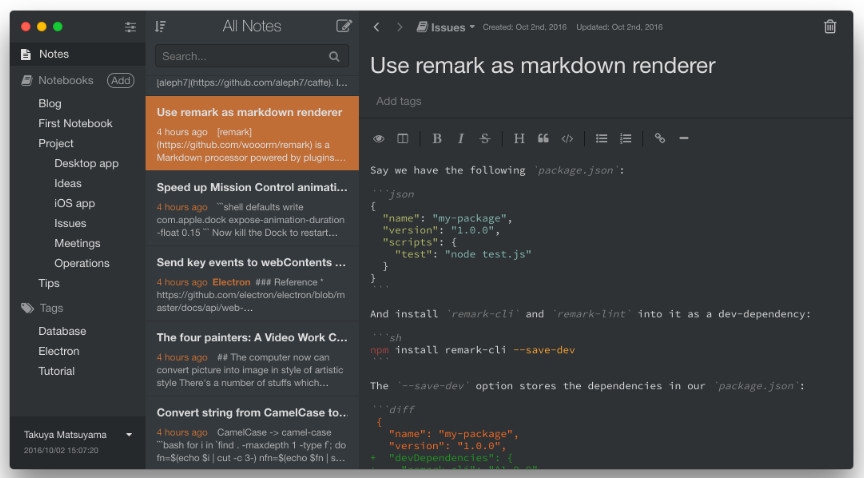Select Notes in the sidebar
864x478 pixels.
tap(78, 54)
